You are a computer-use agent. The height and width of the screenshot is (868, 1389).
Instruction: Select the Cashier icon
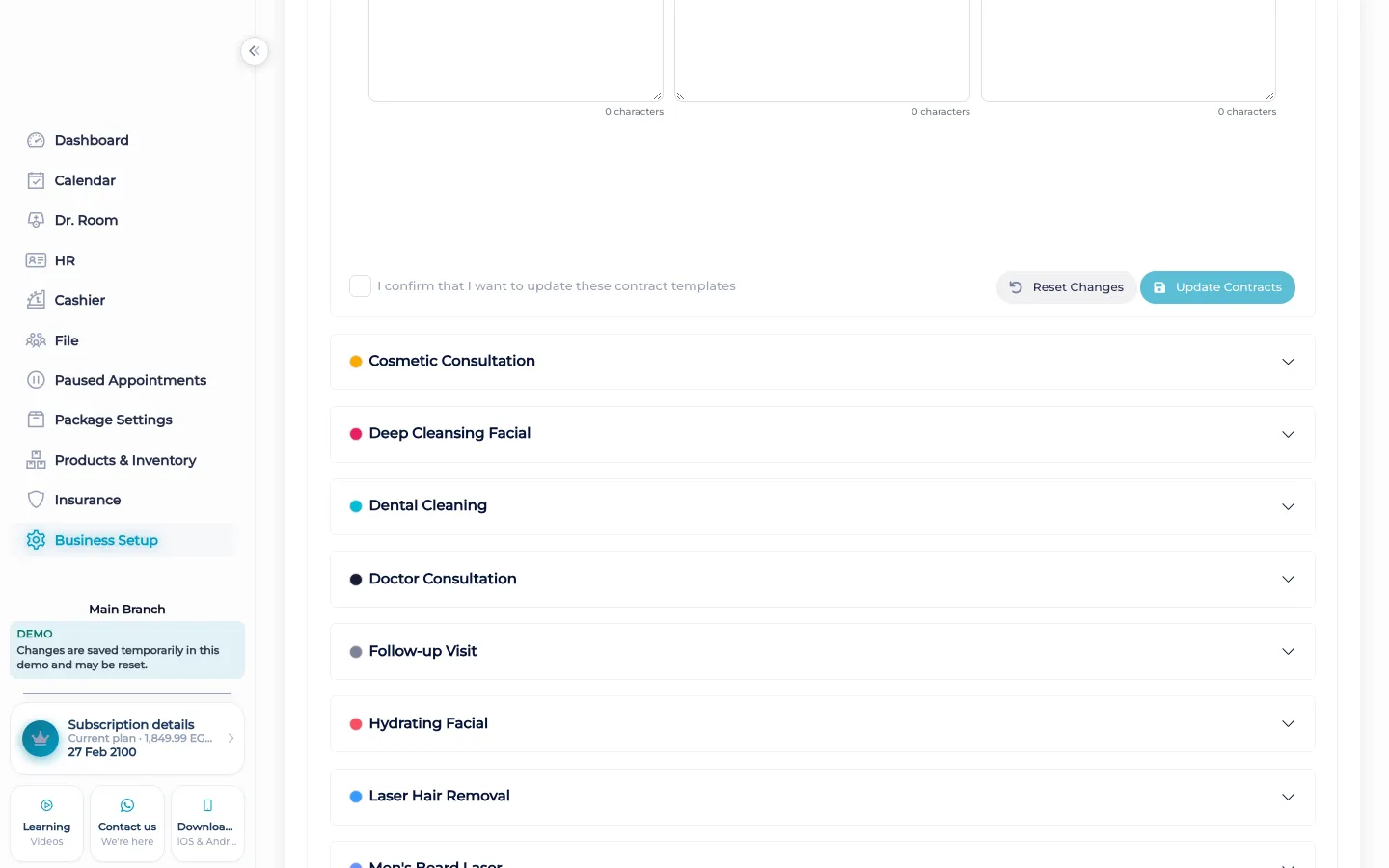(x=36, y=300)
